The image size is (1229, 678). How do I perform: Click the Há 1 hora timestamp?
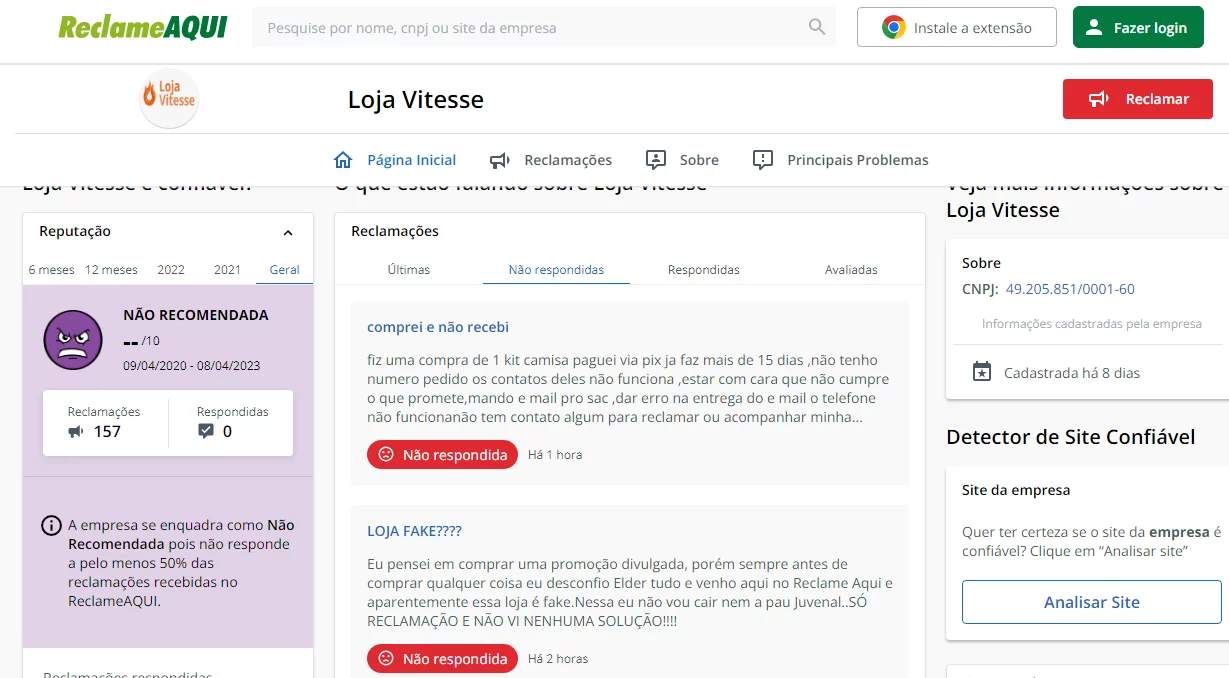click(x=555, y=454)
